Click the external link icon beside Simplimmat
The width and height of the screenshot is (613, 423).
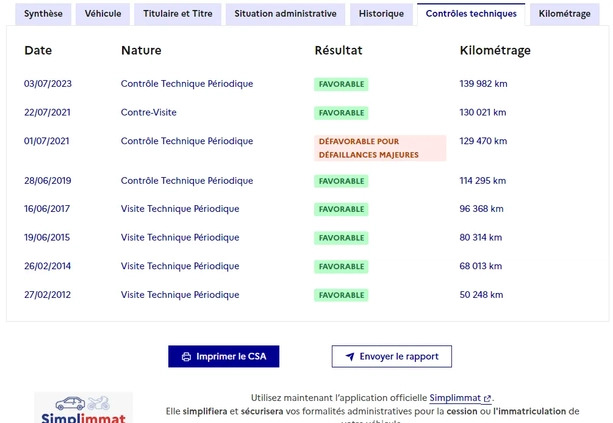pyautogui.click(x=487, y=398)
